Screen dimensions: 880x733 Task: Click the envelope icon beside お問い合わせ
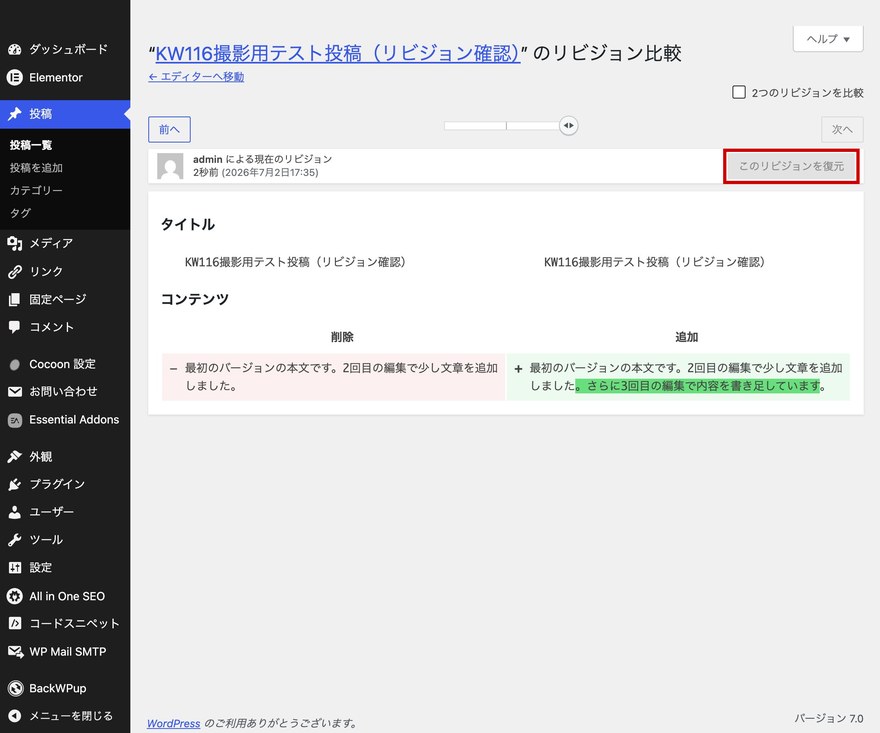15,392
